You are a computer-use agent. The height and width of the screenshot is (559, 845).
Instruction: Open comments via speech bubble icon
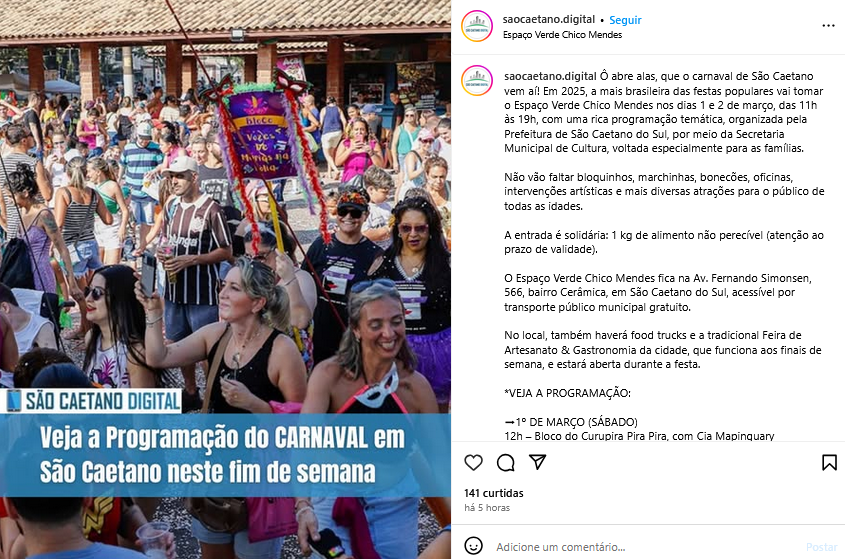click(505, 463)
